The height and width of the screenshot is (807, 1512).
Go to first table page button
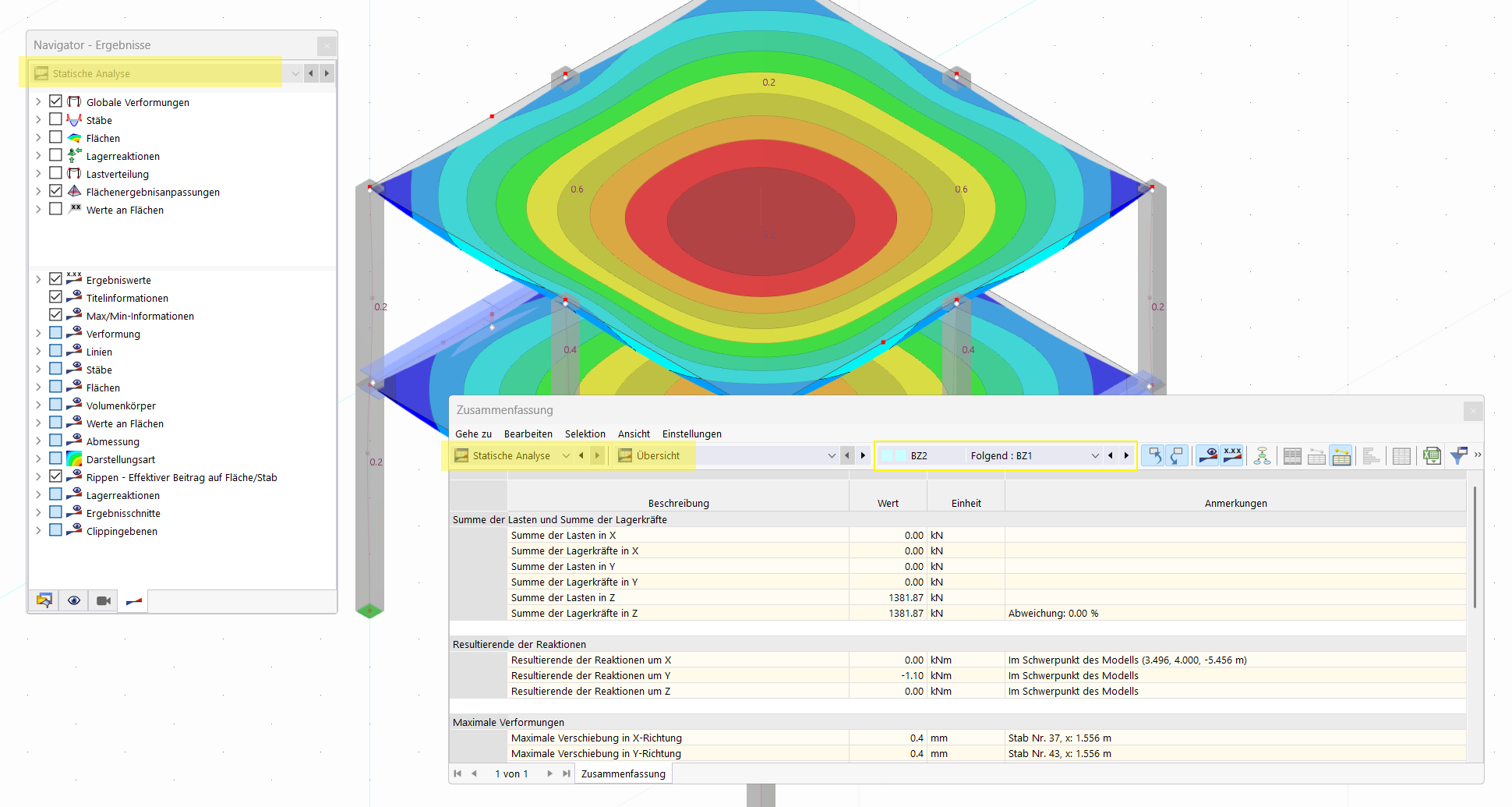(457, 773)
